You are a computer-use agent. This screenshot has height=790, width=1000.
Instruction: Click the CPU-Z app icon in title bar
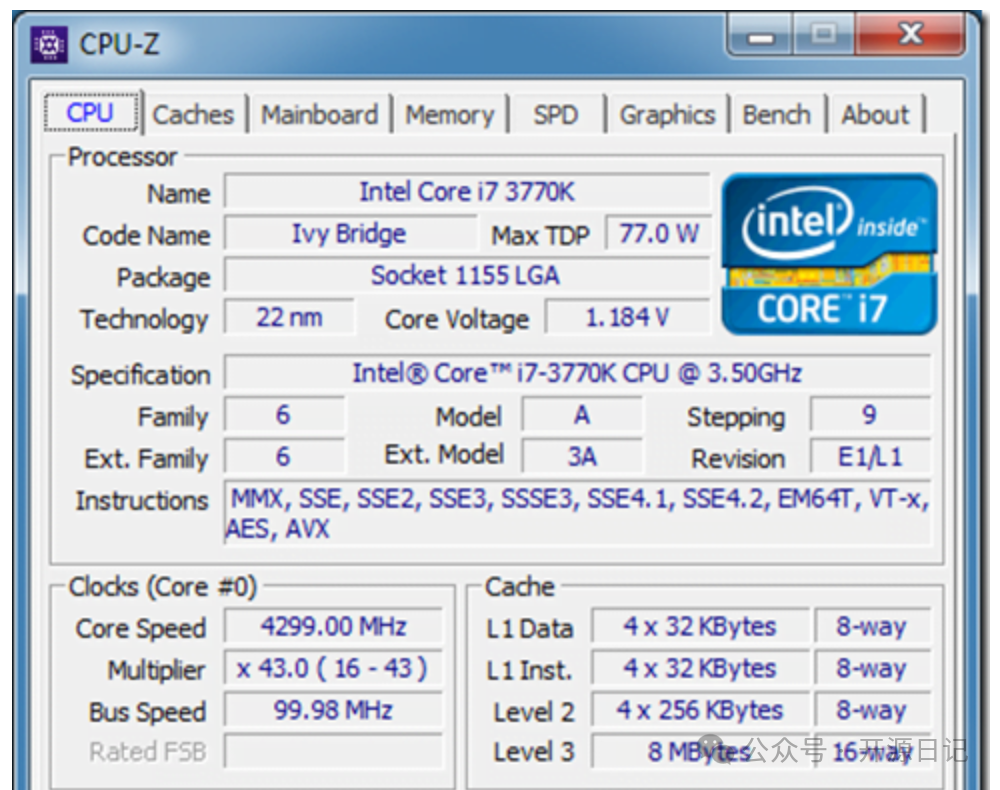point(49,45)
